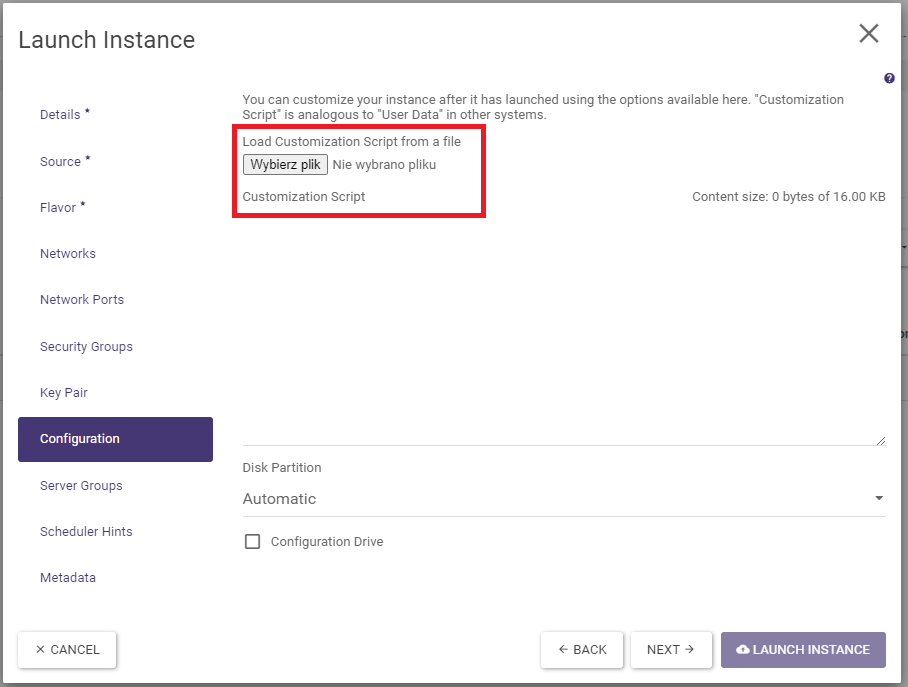Select the Networks step
This screenshot has width=908, height=687.
68,254
